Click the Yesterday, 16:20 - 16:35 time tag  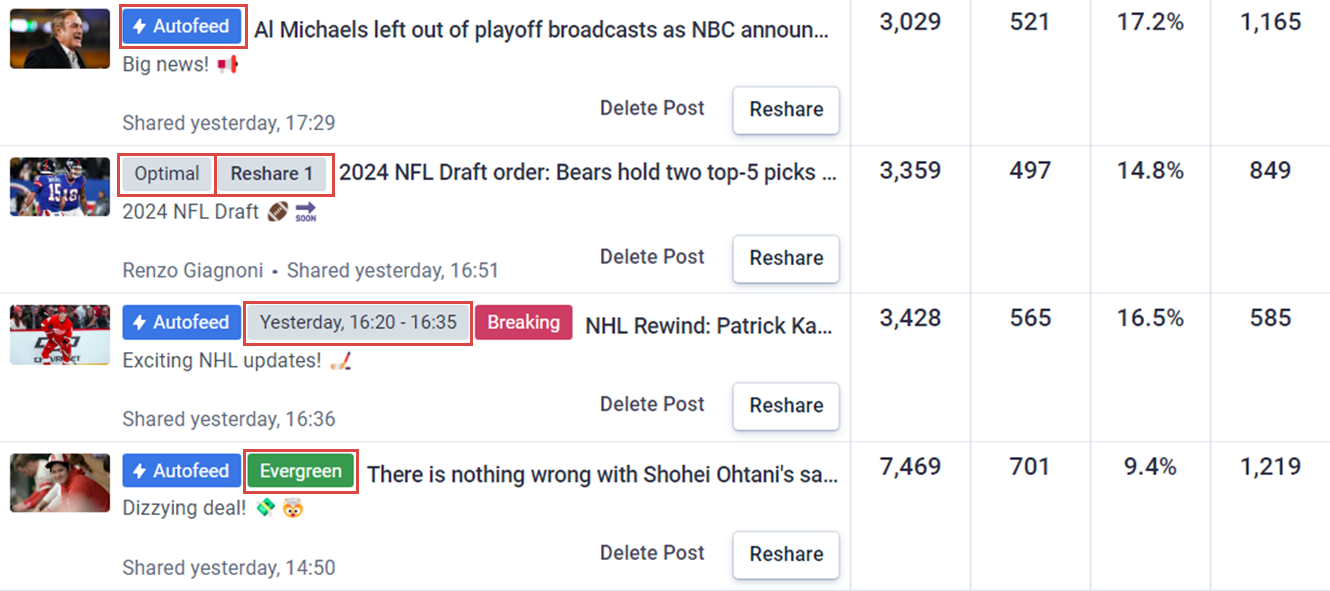tap(358, 323)
